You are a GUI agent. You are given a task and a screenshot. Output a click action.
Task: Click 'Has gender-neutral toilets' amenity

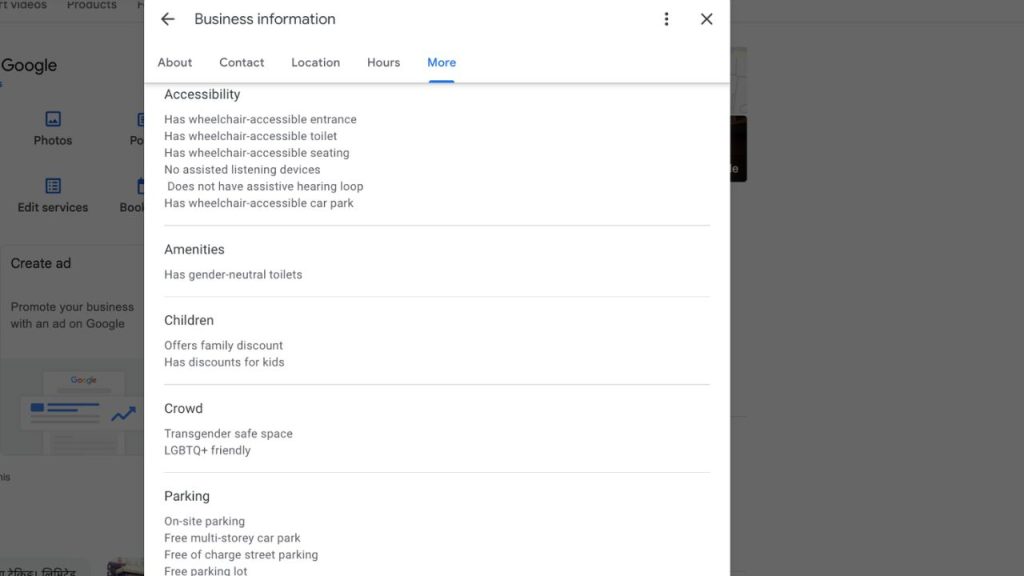[233, 274]
